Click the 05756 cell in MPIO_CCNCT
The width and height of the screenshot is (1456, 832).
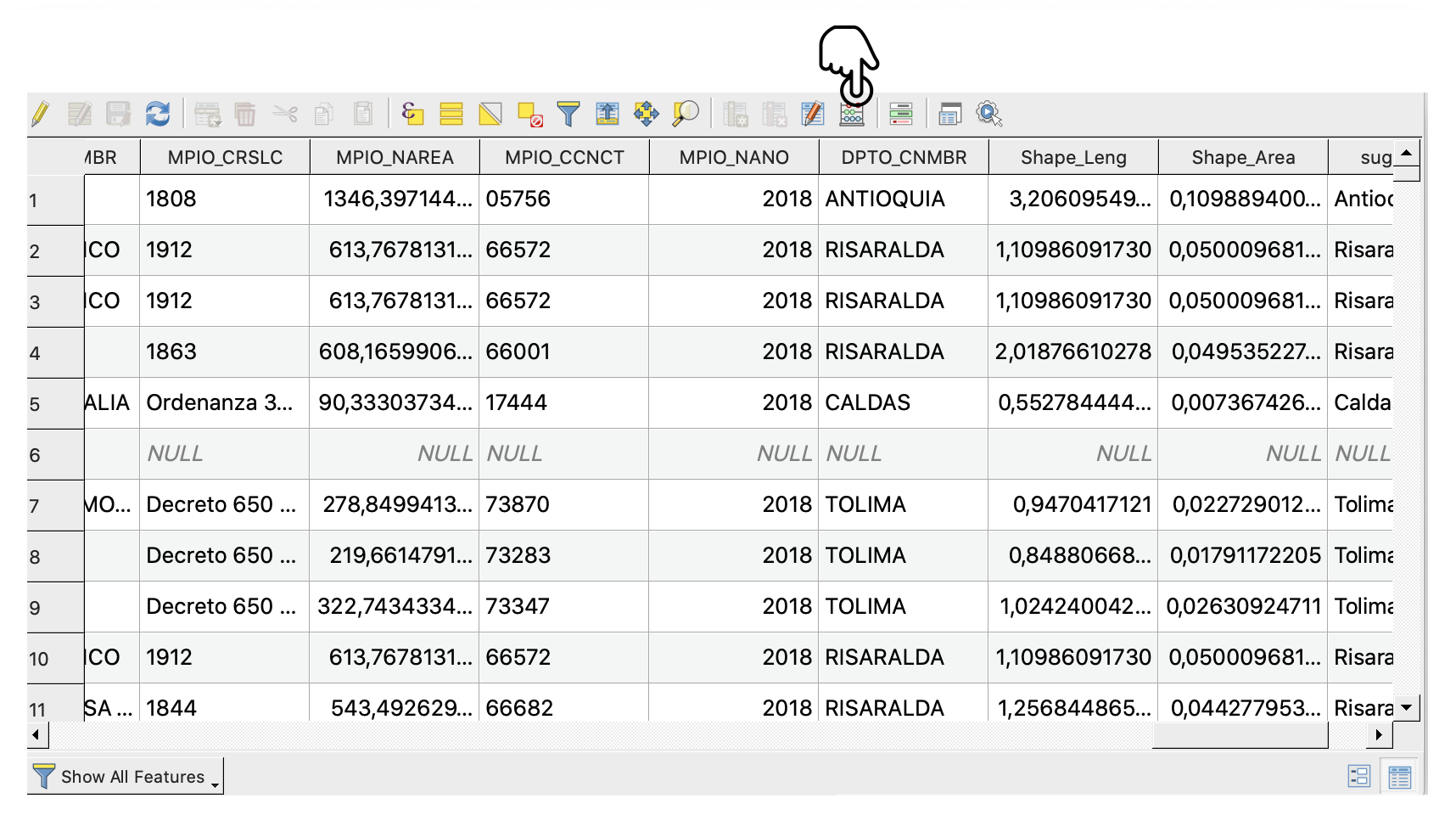(x=564, y=200)
